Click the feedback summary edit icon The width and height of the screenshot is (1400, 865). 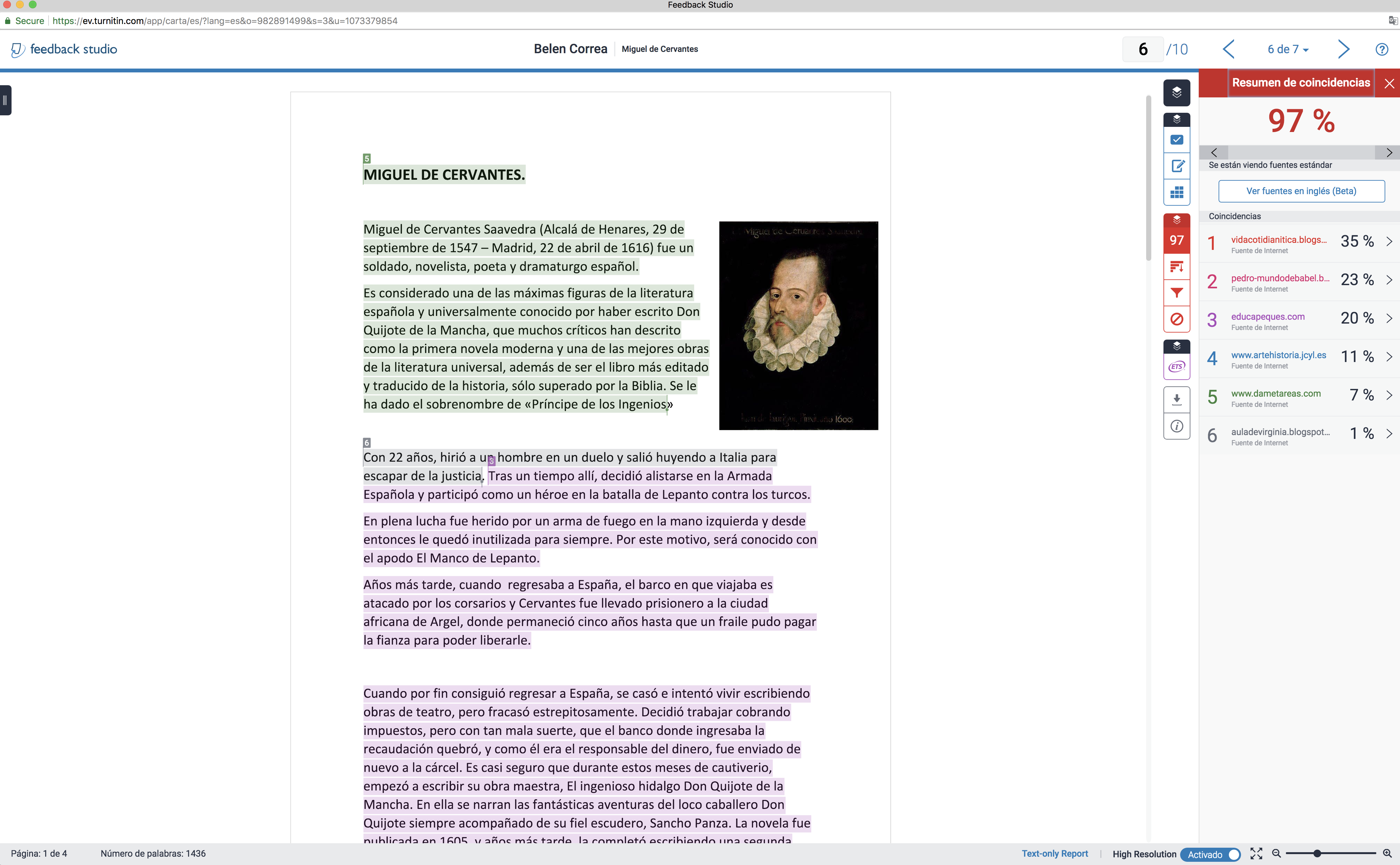1176,166
